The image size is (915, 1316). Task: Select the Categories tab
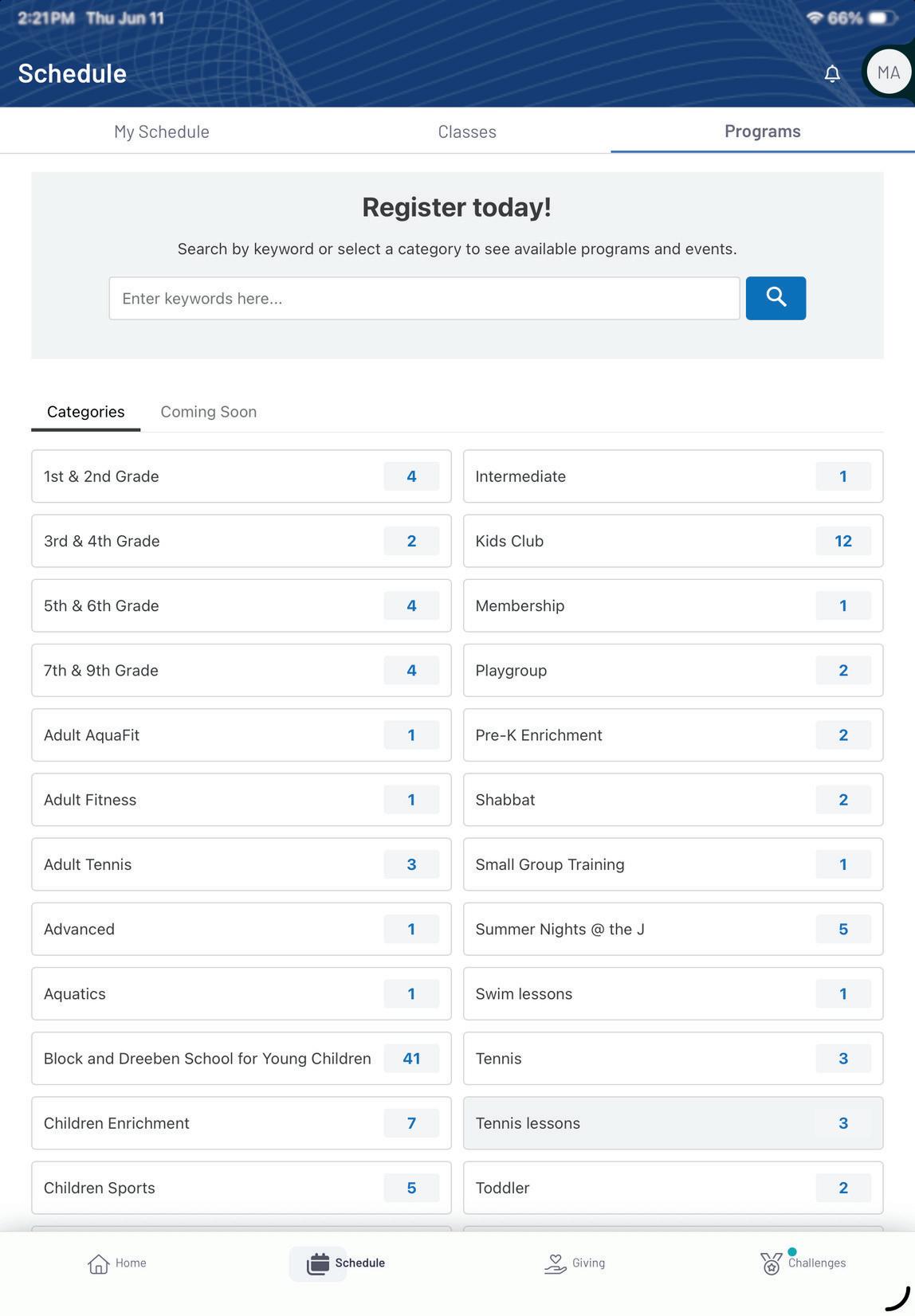tap(86, 412)
